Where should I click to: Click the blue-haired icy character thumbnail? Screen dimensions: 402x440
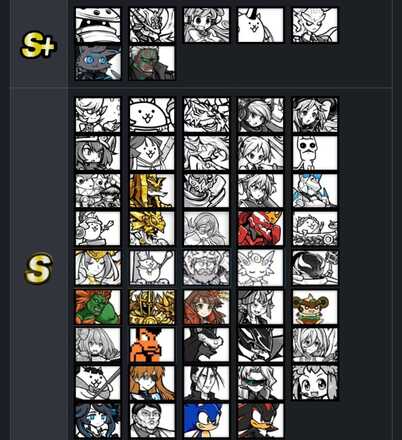[315, 191]
